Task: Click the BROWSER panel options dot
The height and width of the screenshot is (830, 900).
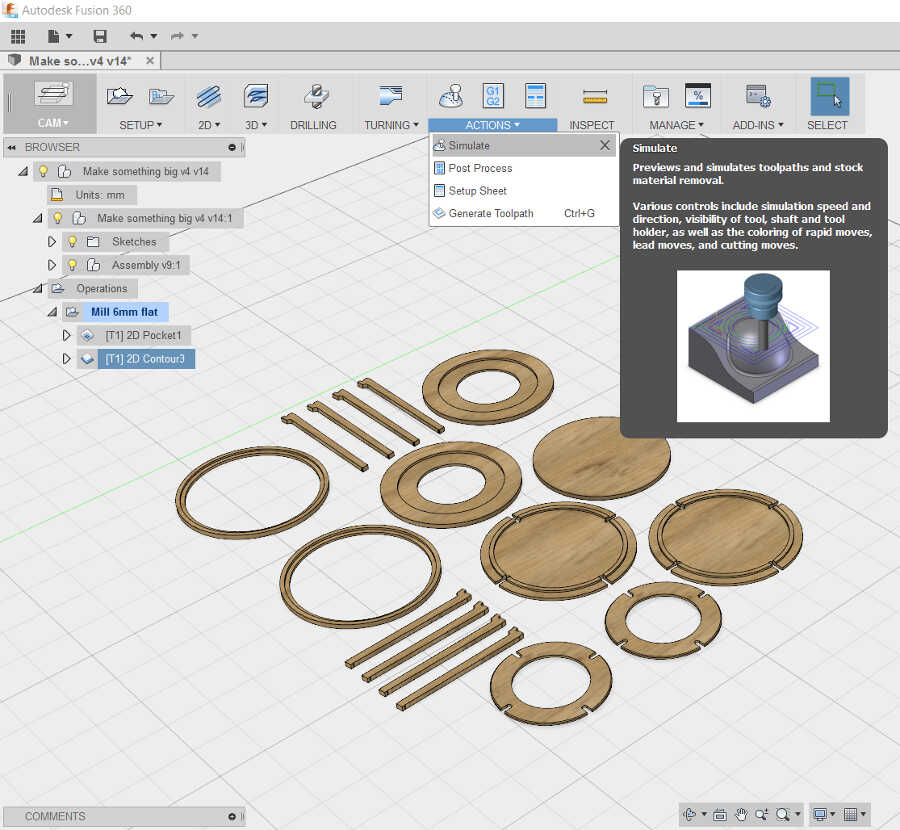Action: pos(232,148)
